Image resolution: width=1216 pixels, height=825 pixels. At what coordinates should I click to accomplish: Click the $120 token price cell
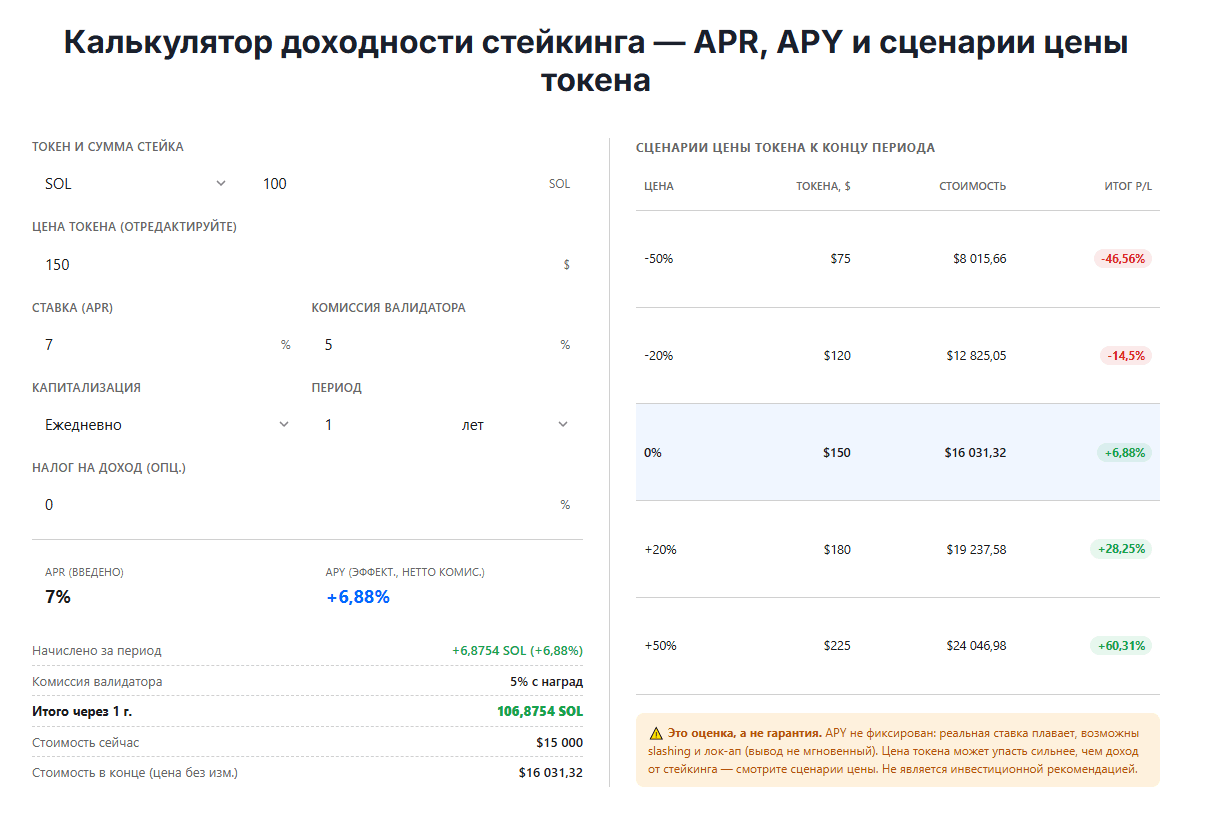[x=837, y=356]
